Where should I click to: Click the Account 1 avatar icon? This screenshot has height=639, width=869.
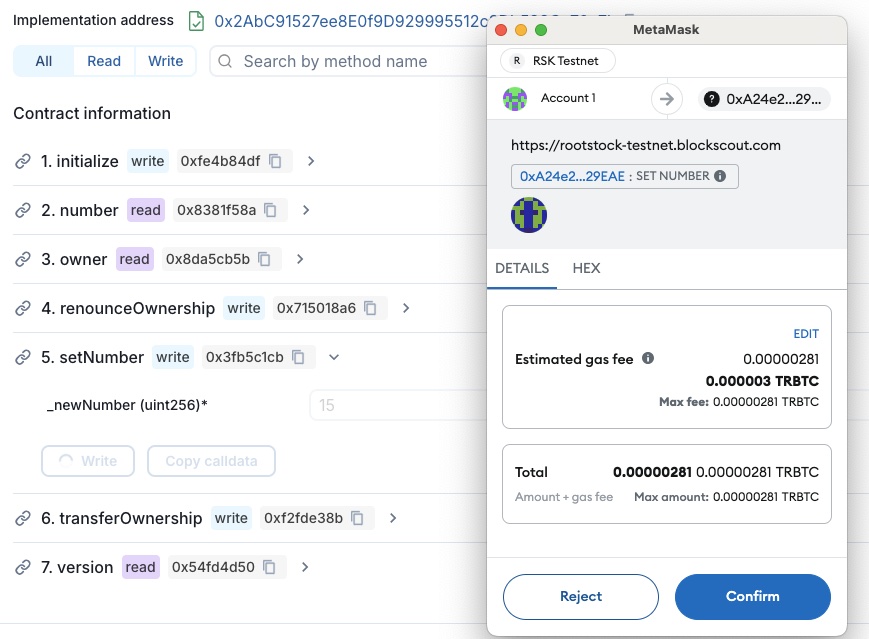[515, 98]
